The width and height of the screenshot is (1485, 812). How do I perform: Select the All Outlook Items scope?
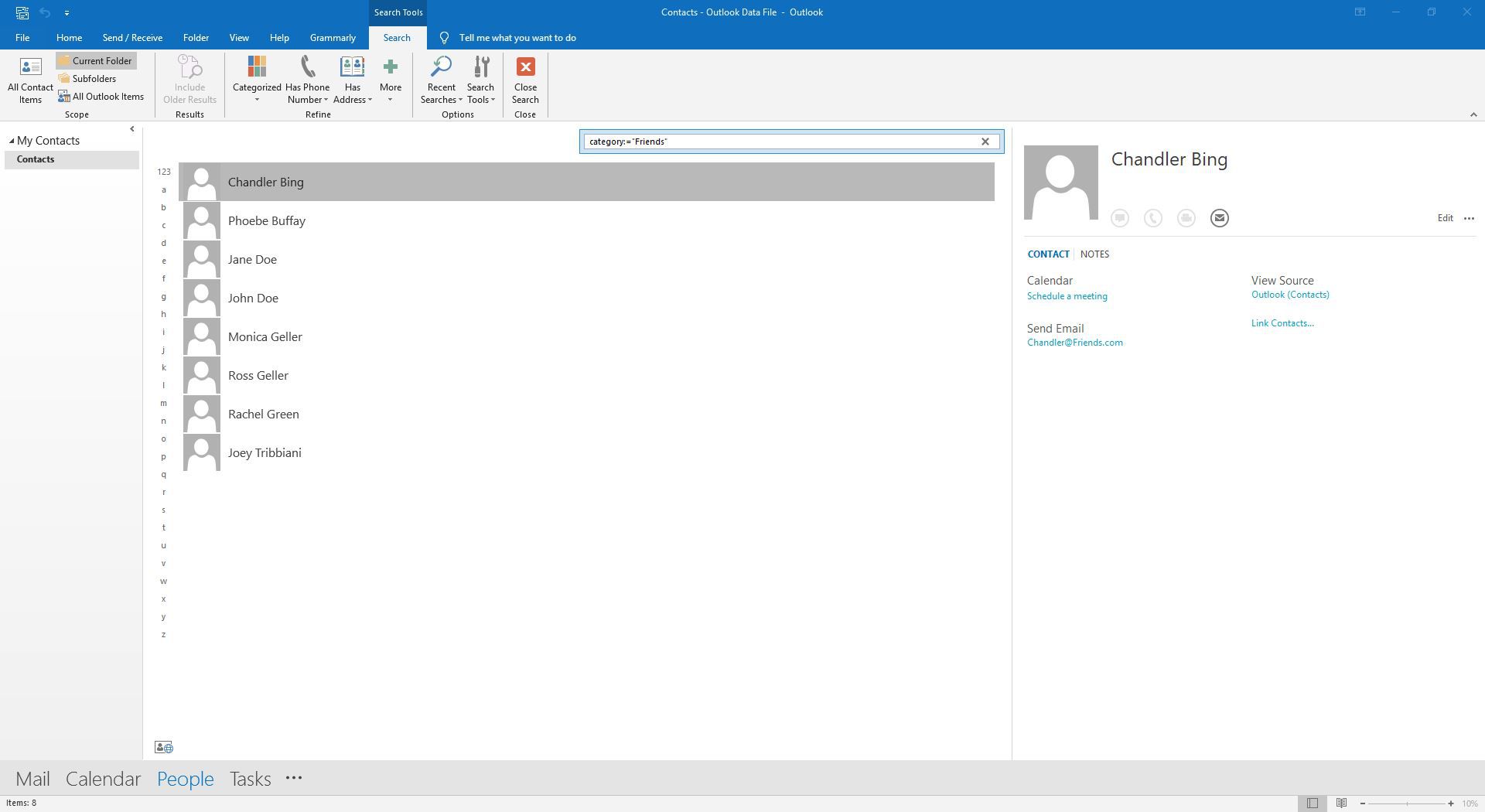click(x=101, y=97)
